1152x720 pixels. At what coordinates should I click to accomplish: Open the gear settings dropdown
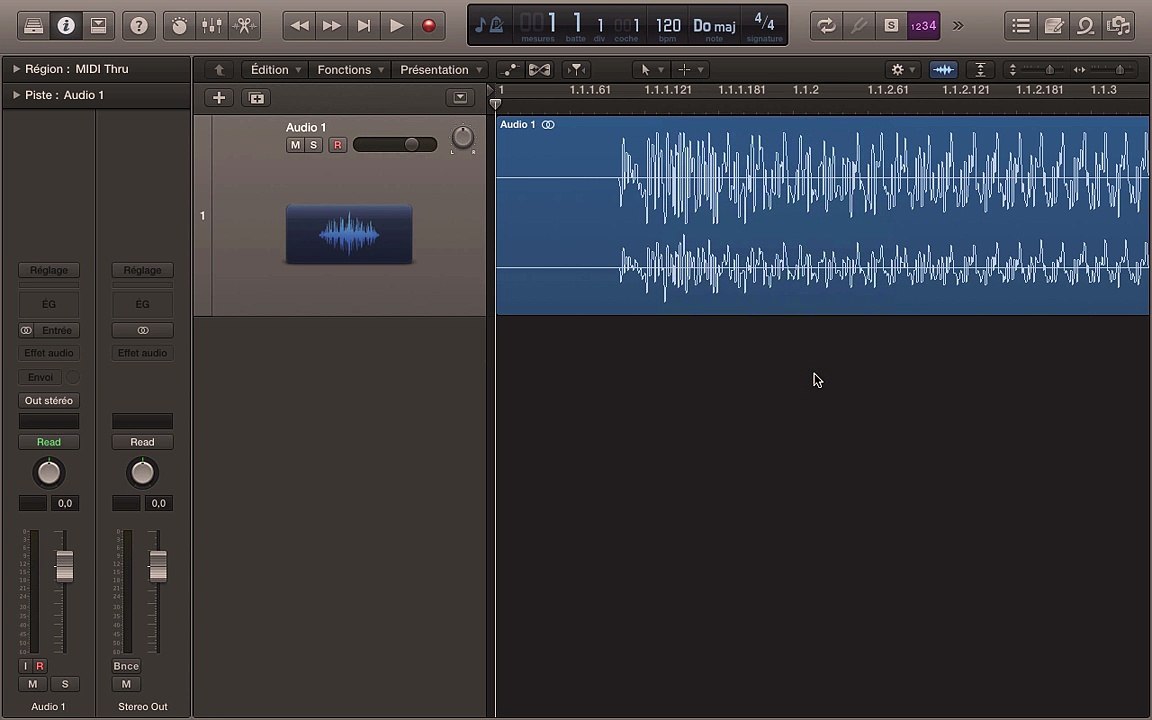click(903, 70)
